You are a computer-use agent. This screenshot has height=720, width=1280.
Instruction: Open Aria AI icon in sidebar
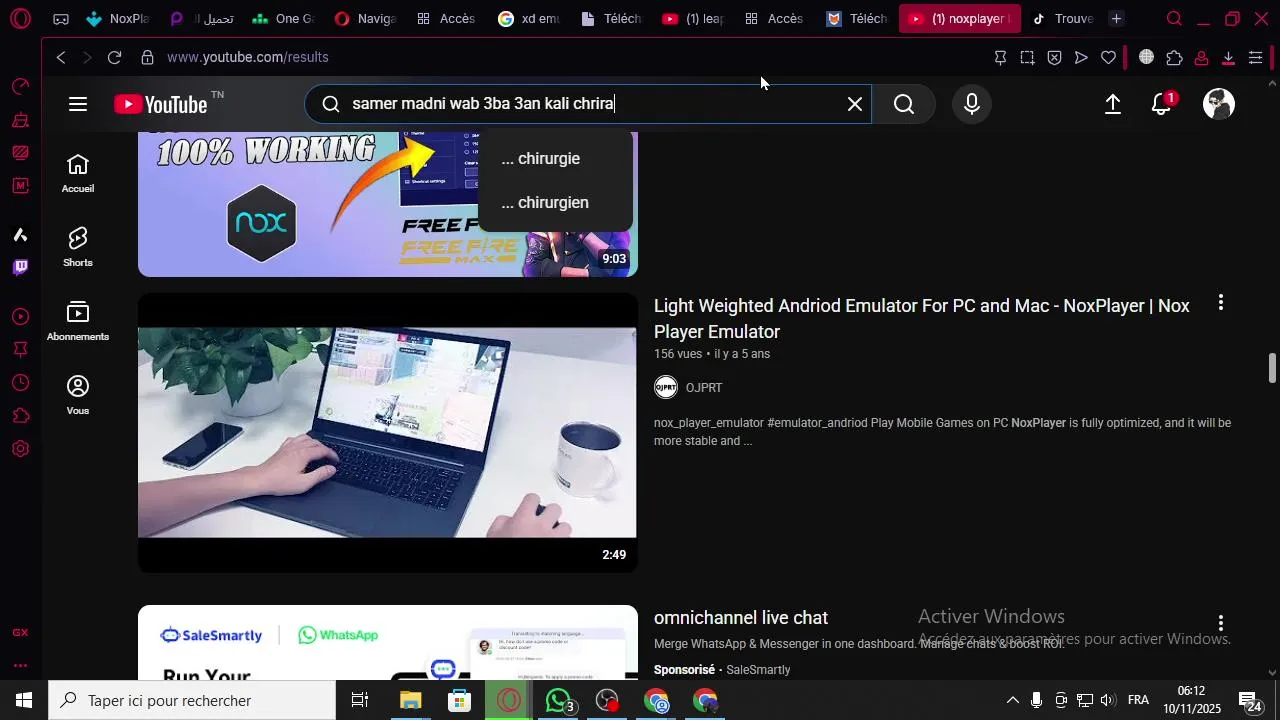coord(20,235)
